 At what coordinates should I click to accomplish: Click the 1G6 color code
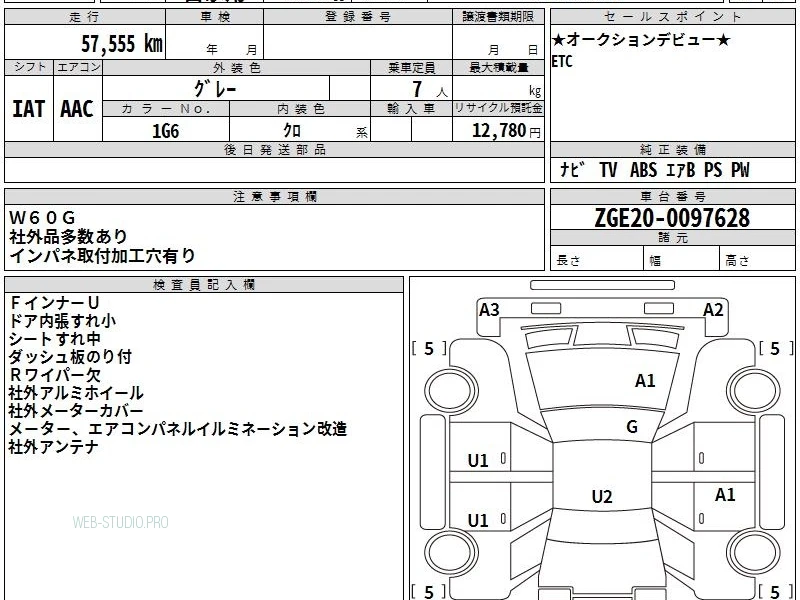166,131
